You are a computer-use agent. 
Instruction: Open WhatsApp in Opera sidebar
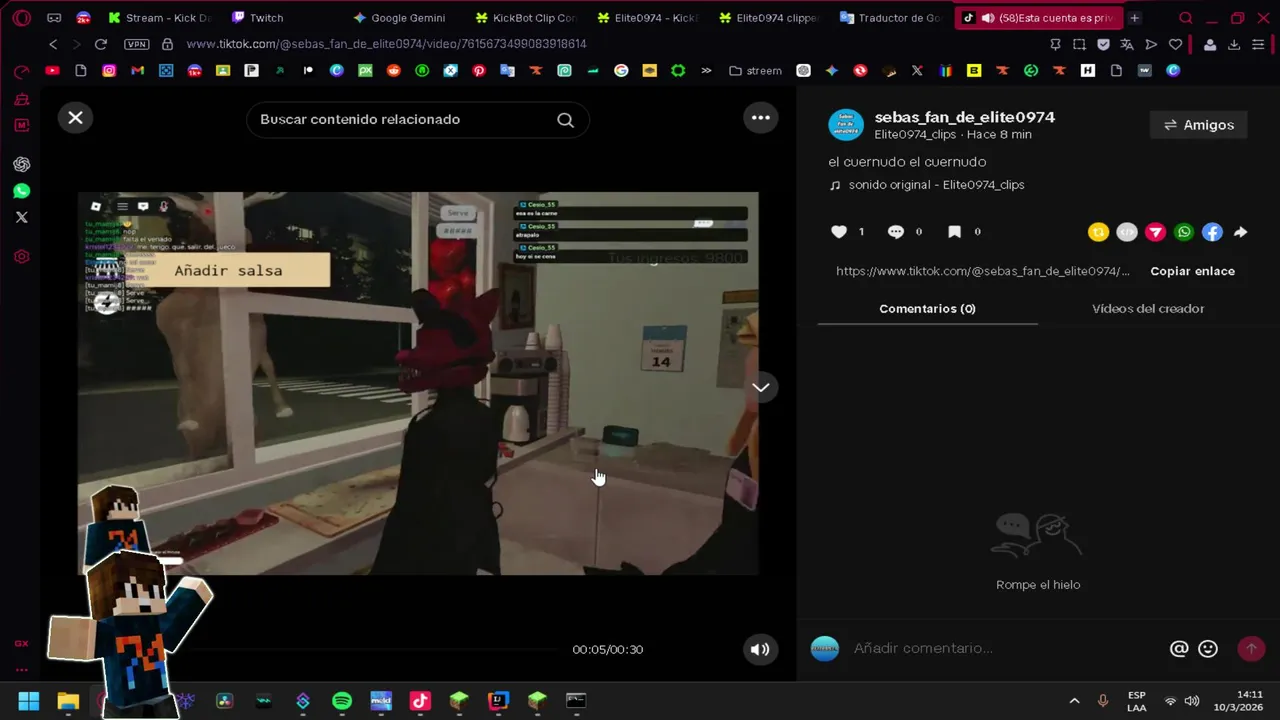click(x=21, y=191)
